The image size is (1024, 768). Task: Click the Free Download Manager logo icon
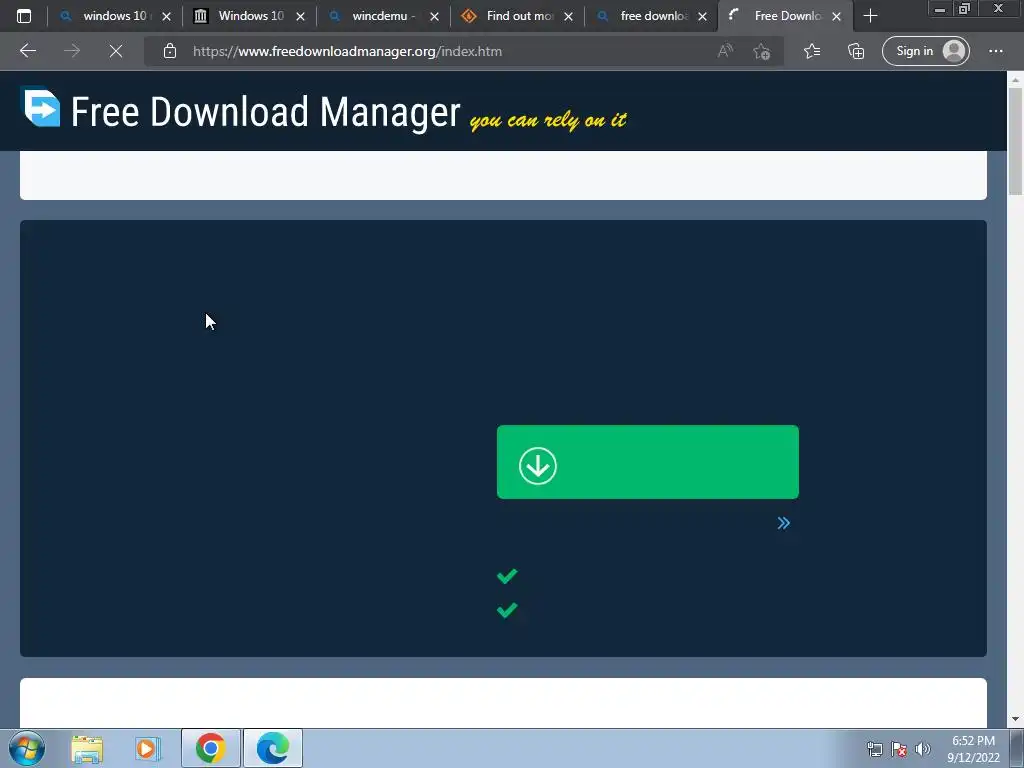(x=42, y=106)
